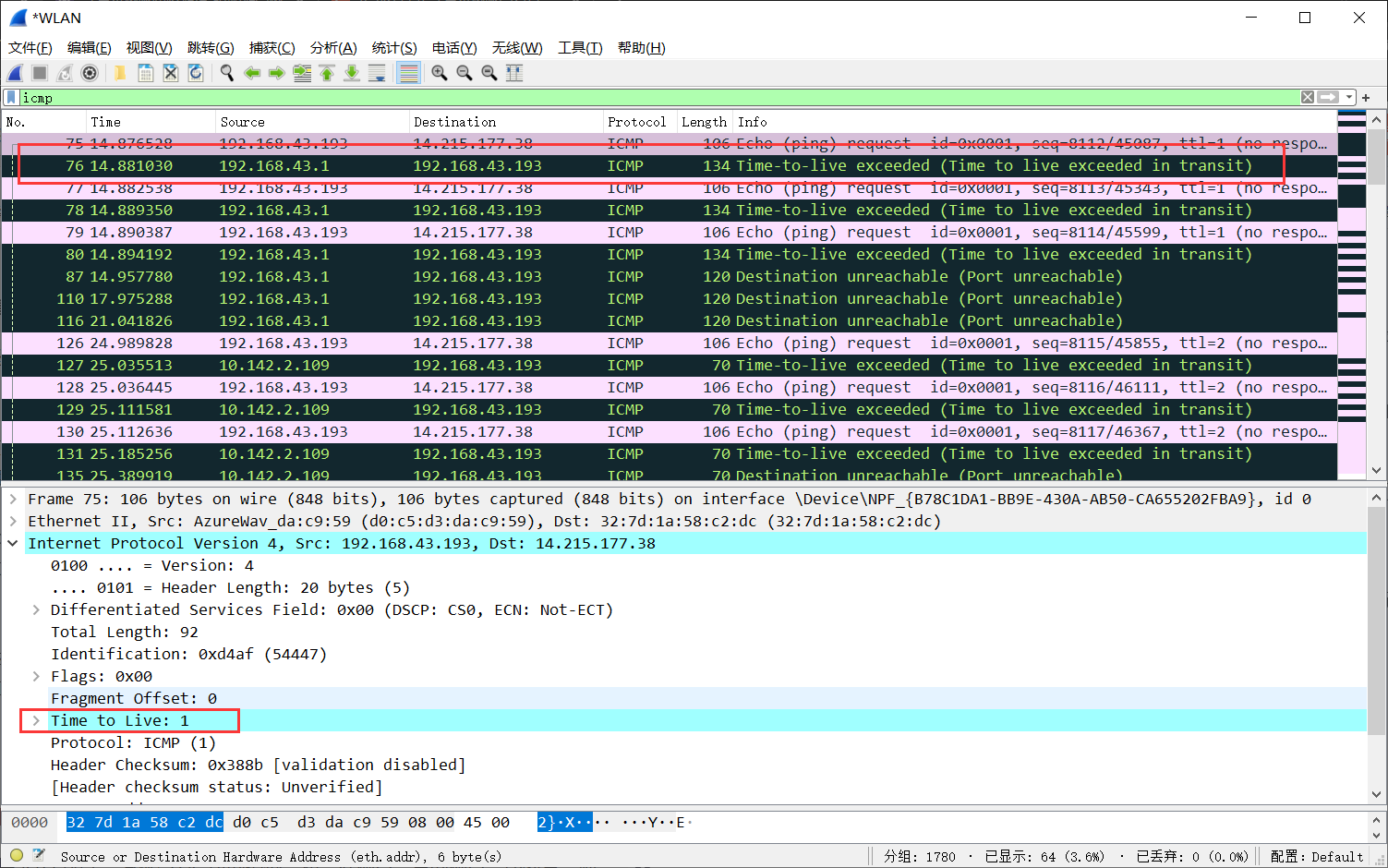Zoom out on the packet text
The width and height of the screenshot is (1388, 868).
[x=465, y=73]
